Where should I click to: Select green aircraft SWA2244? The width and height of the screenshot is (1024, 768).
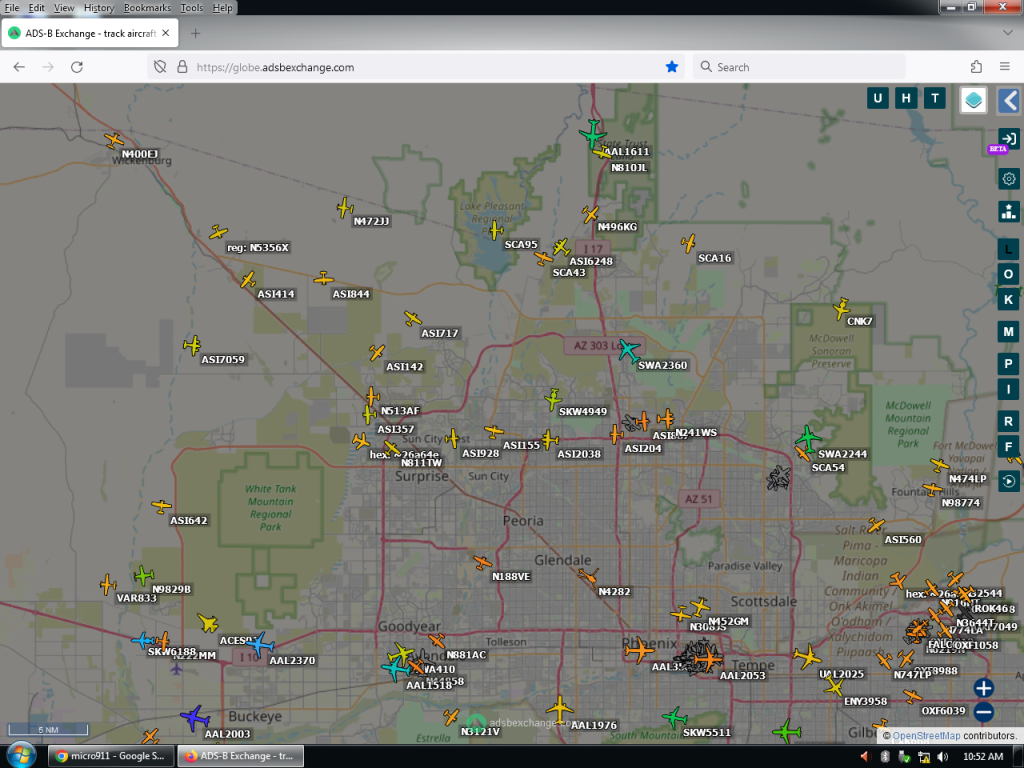pyautogui.click(x=808, y=438)
